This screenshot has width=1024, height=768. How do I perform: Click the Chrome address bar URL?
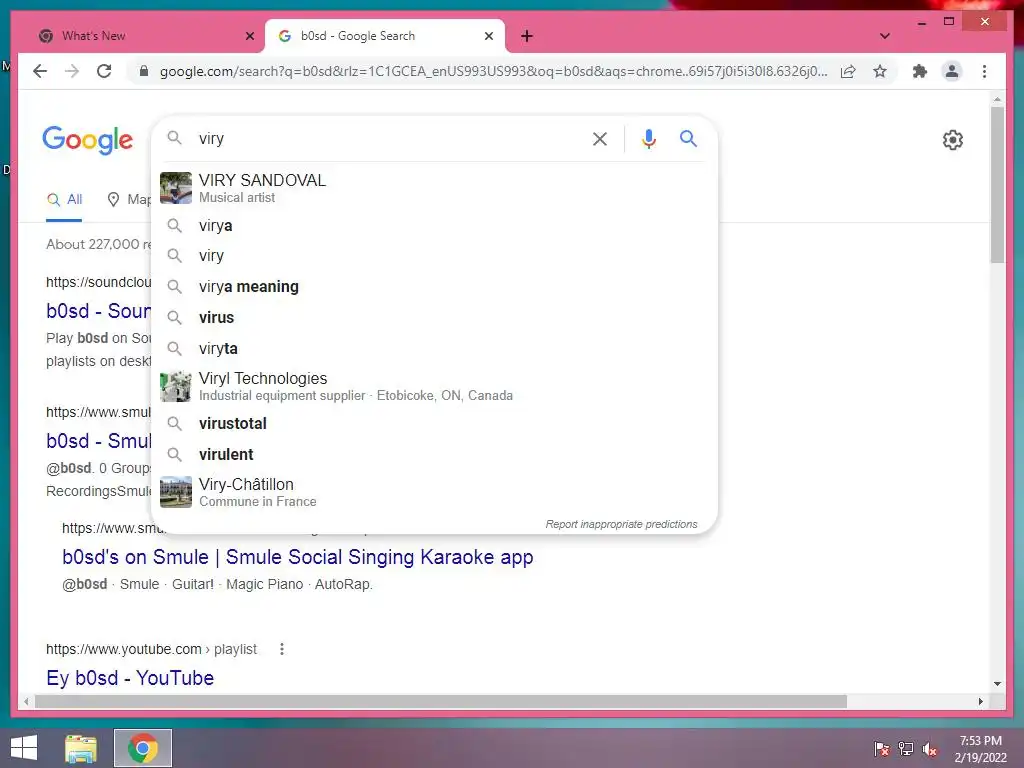[x=493, y=71]
